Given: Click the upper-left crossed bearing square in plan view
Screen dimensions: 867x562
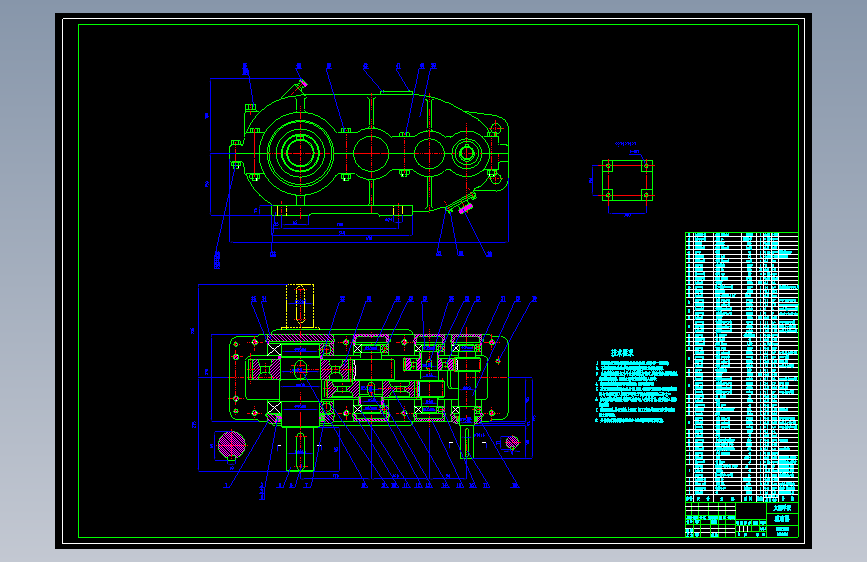Looking at the screenshot, I should pyautogui.click(x=274, y=349).
